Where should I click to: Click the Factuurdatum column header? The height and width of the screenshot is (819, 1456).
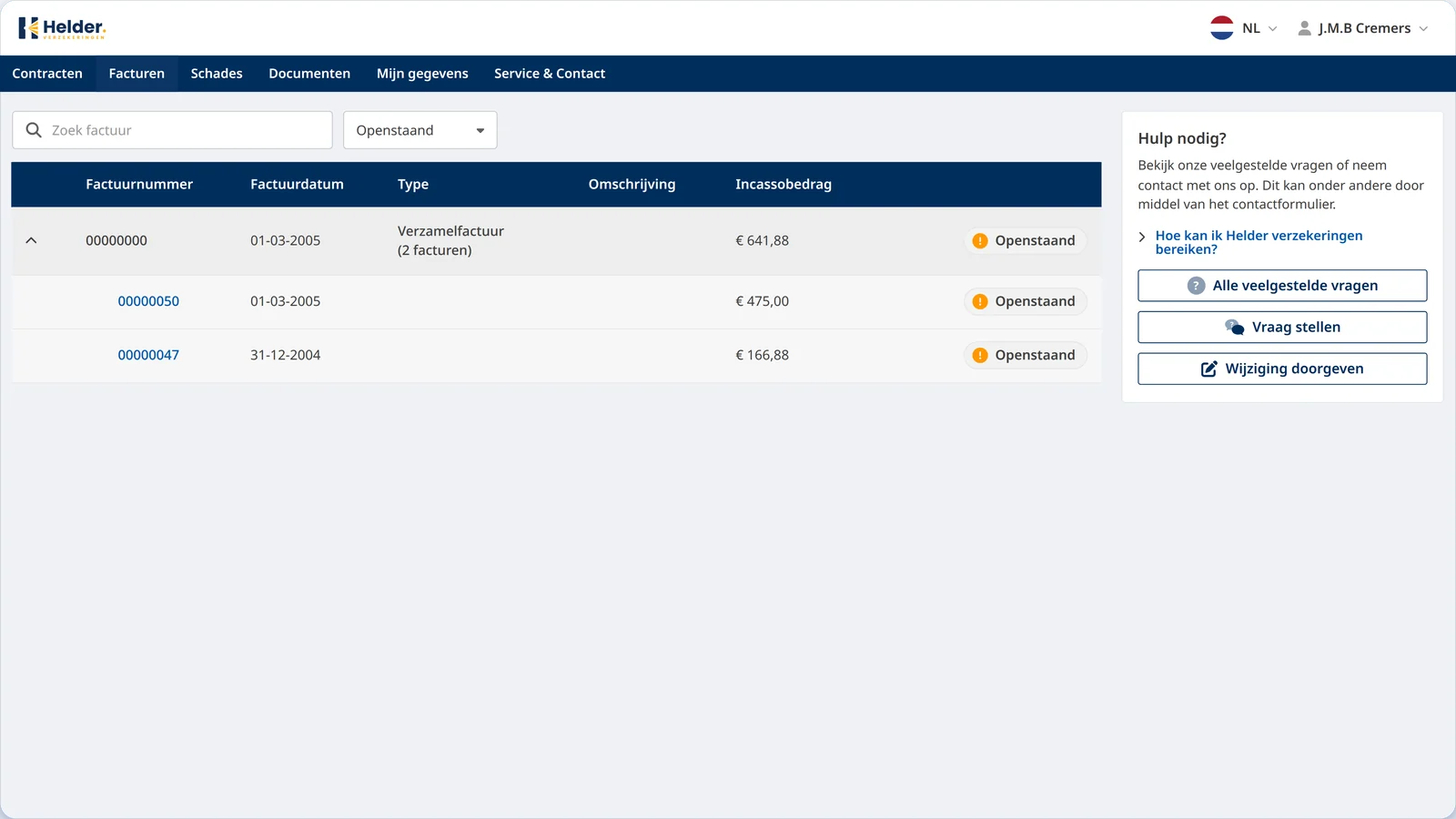(x=297, y=184)
